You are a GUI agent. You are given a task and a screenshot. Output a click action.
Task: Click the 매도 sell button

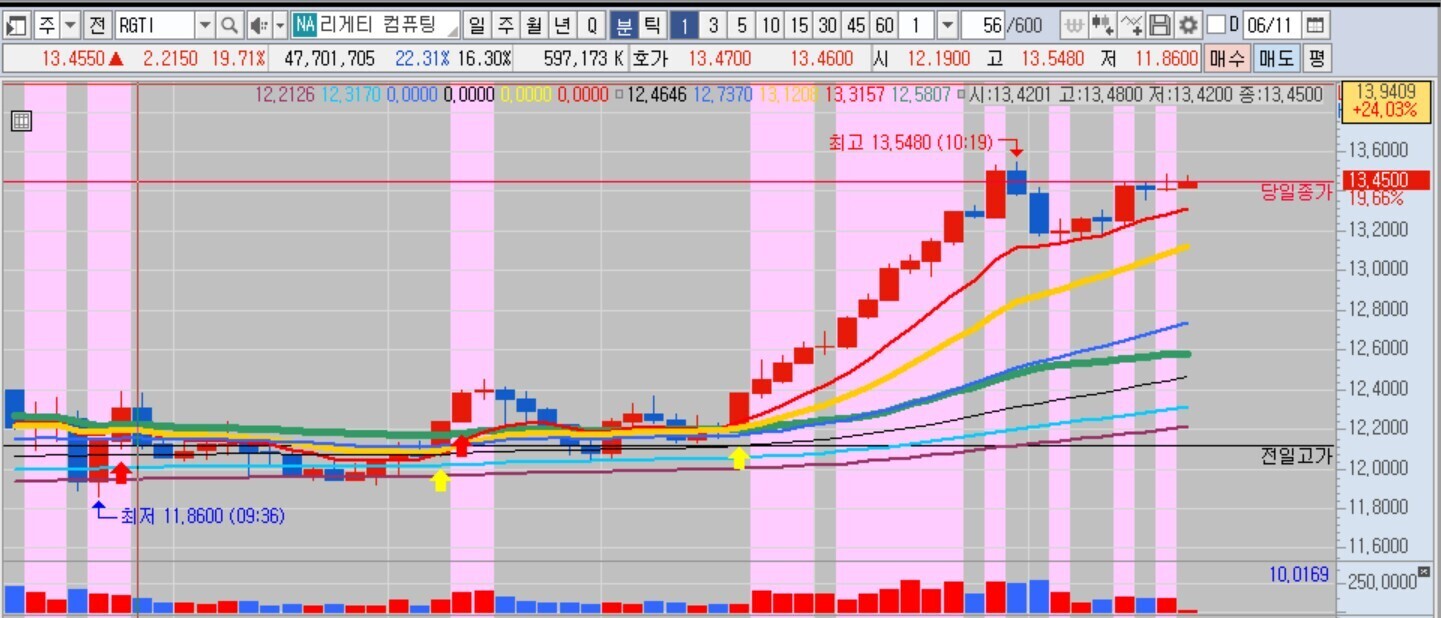(x=1276, y=58)
